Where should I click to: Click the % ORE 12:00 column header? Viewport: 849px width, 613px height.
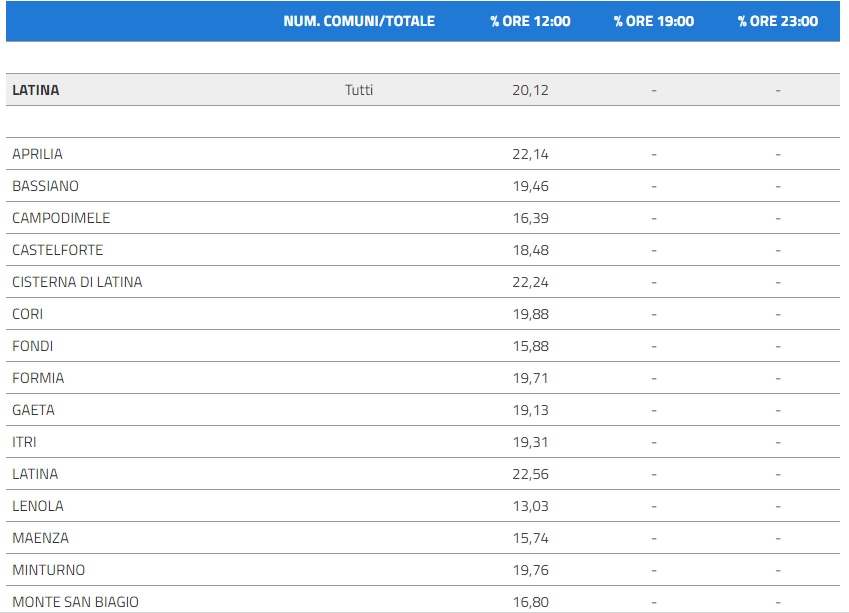[x=530, y=21]
